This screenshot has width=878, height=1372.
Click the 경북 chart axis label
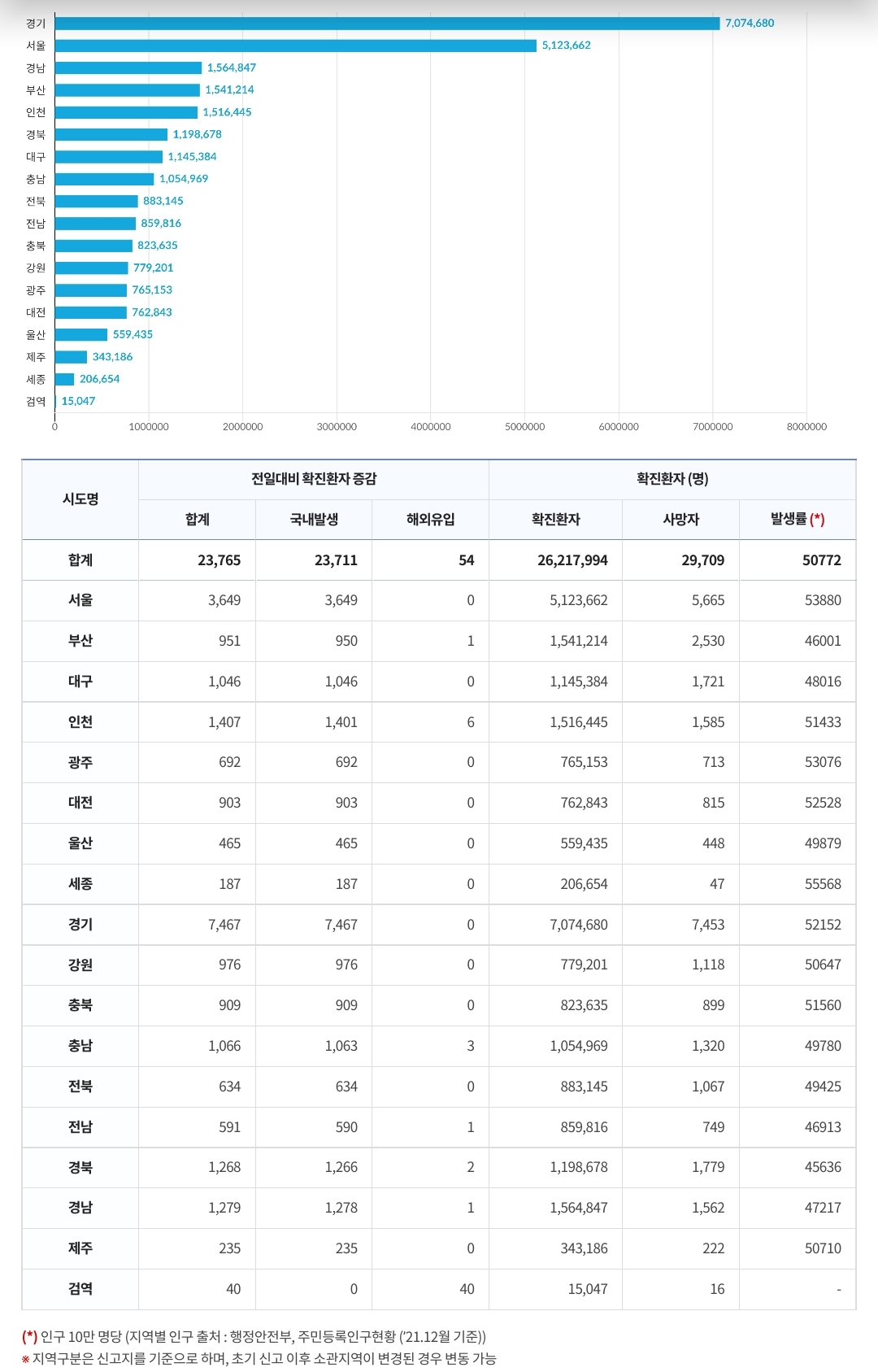click(x=36, y=134)
